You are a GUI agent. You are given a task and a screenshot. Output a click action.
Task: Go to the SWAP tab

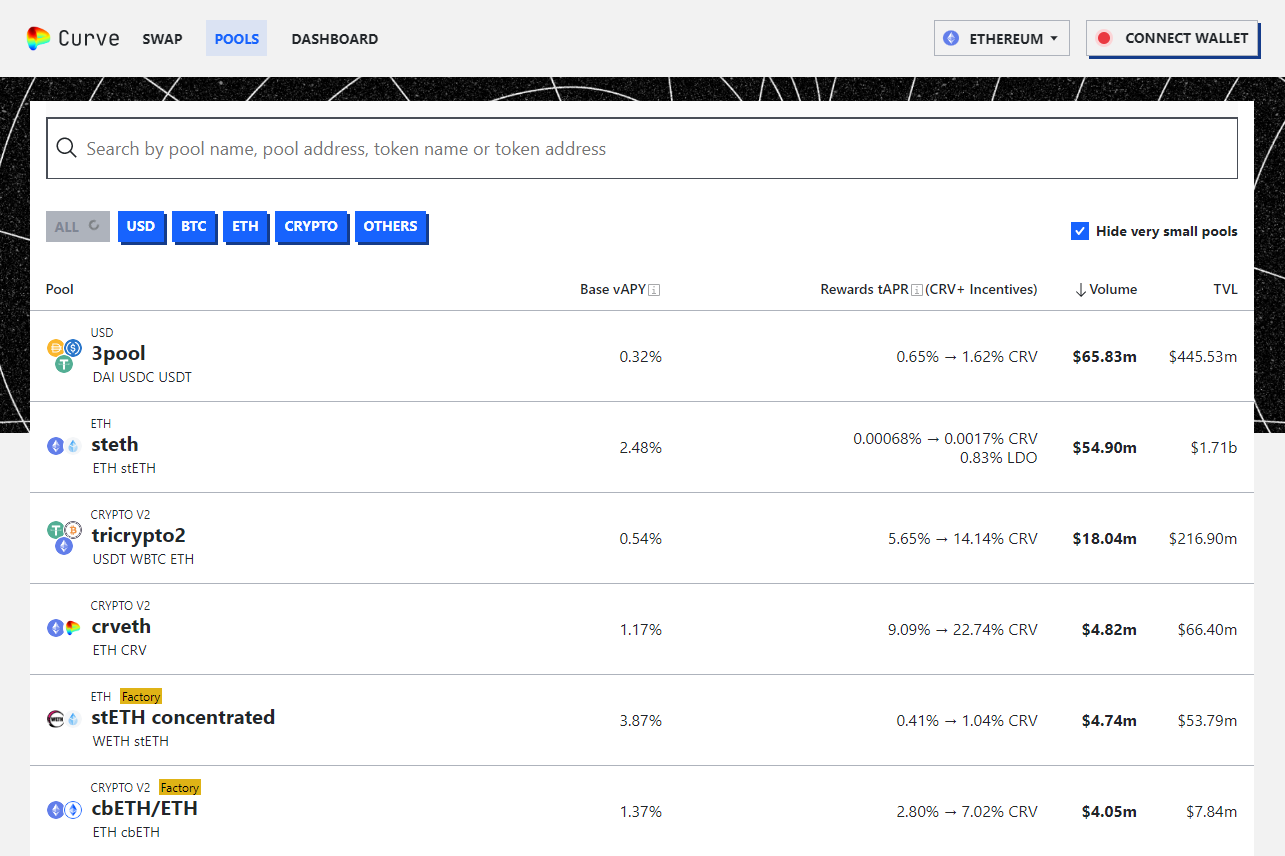tap(162, 39)
